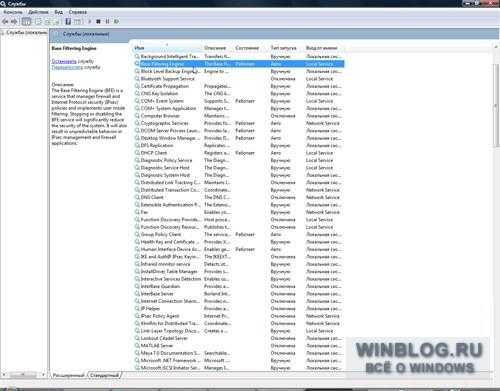Select the Distributed Transaction Coordinator row
Image resolution: width=500 pixels, height=391 pixels.
239,190
